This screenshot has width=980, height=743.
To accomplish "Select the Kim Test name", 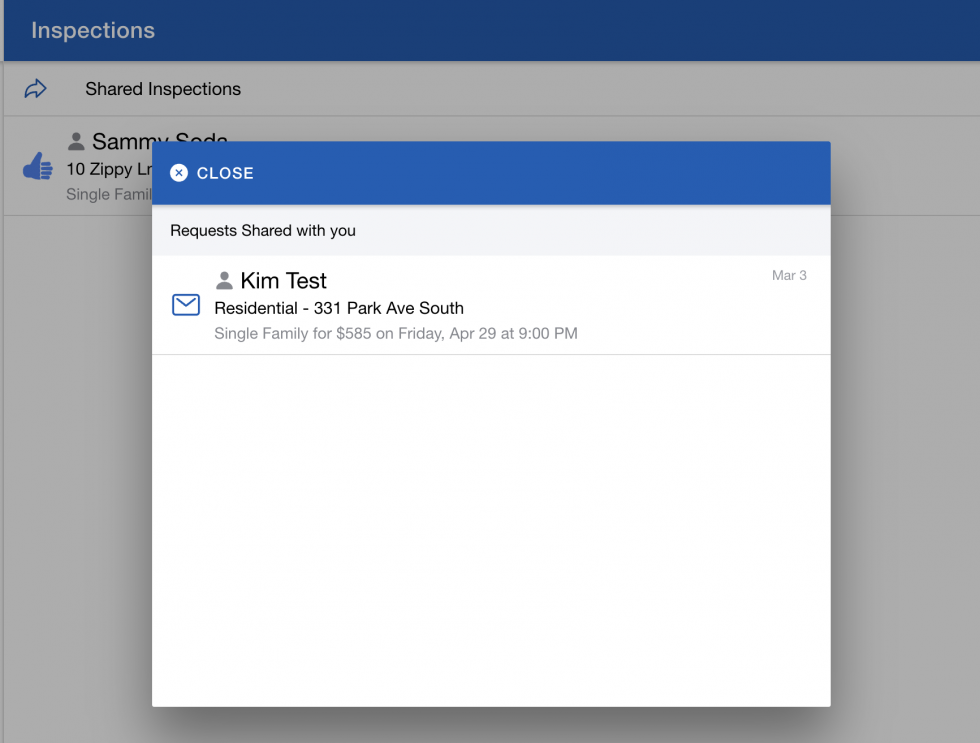I will point(283,281).
